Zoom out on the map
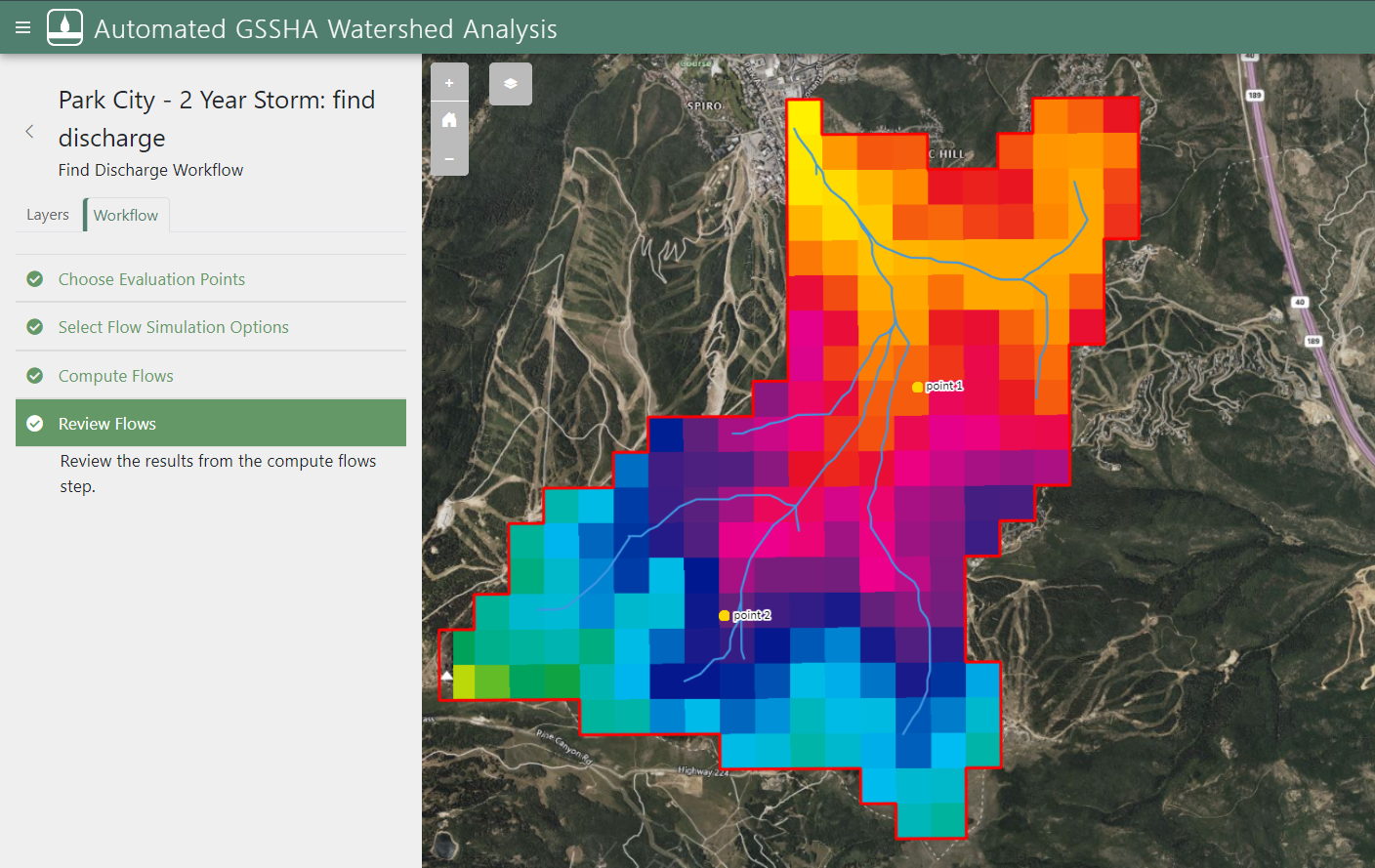The width and height of the screenshot is (1375, 868). point(449,159)
